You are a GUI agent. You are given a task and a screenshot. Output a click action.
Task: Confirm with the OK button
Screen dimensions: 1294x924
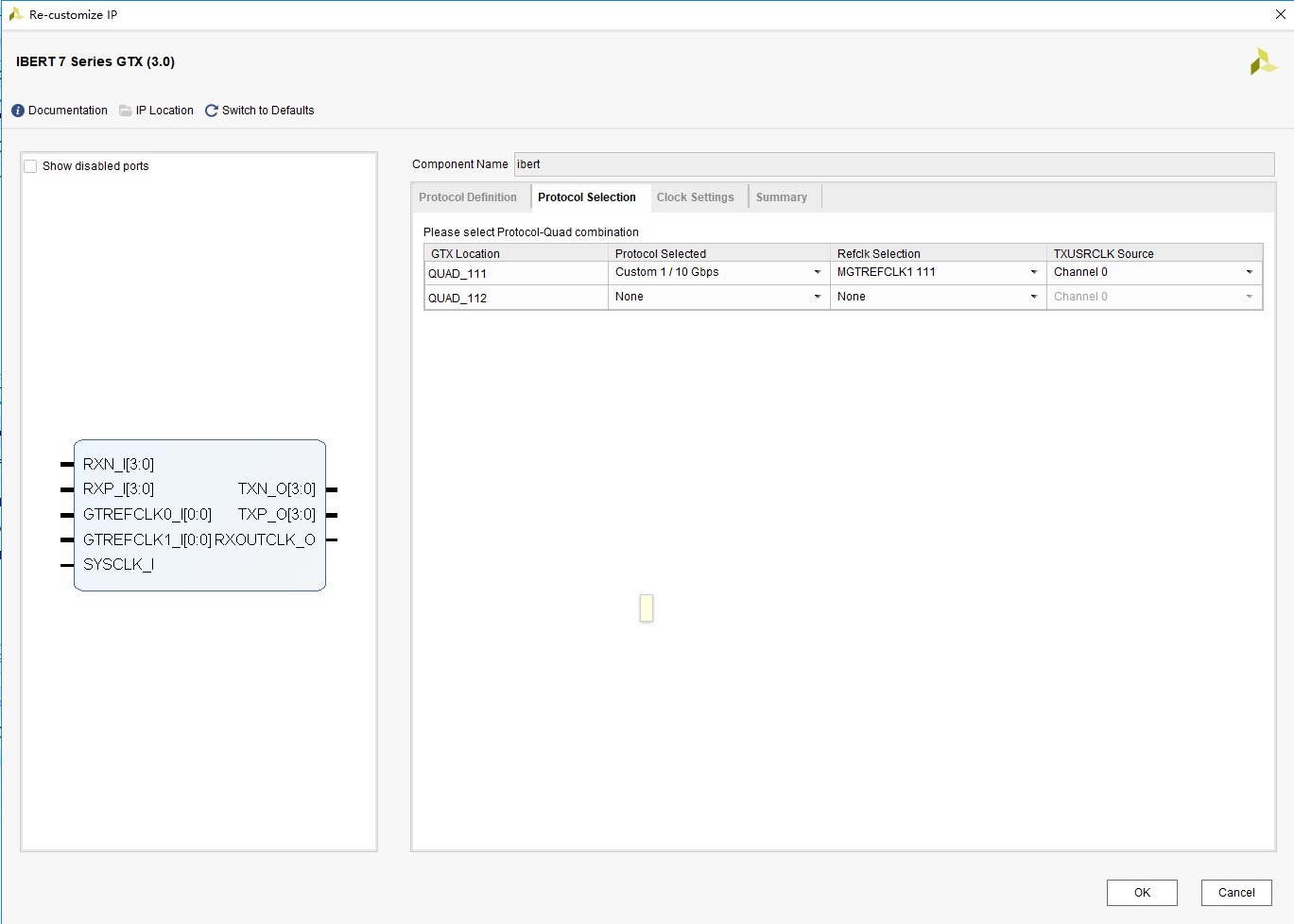click(1142, 893)
